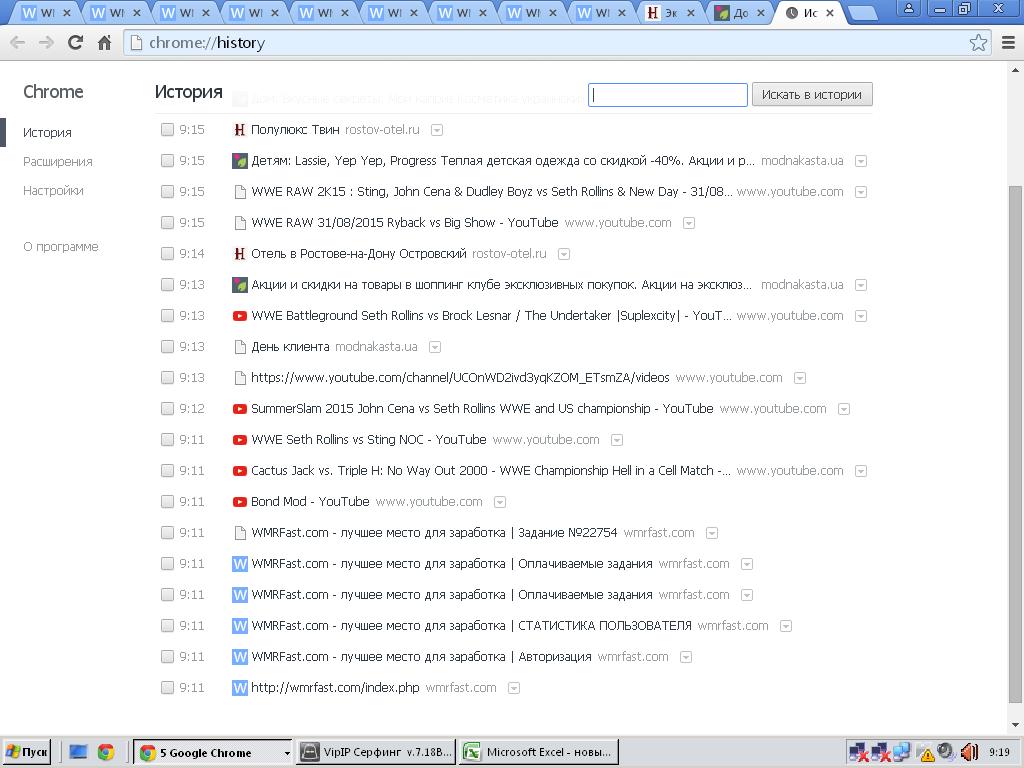
Task: Check the Bond Mod entry box
Action: [x=167, y=502]
